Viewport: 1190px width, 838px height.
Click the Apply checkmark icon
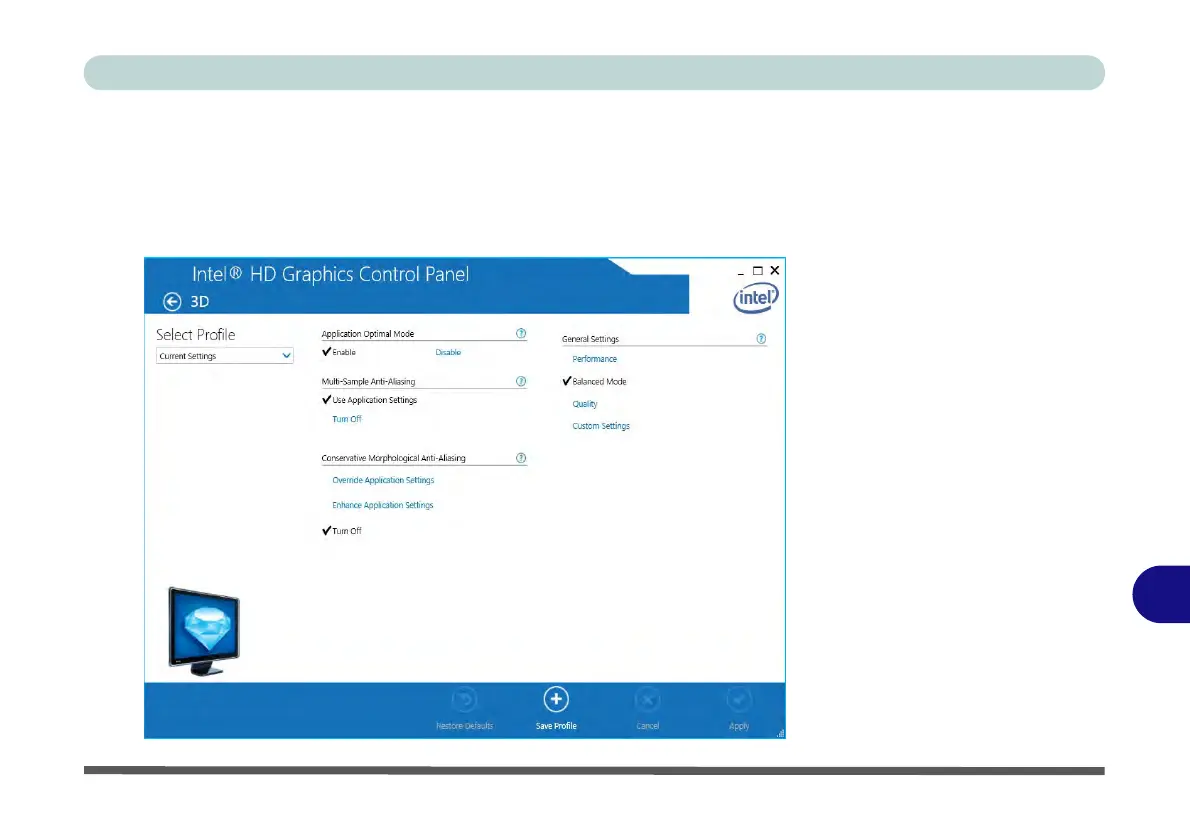coord(738,699)
